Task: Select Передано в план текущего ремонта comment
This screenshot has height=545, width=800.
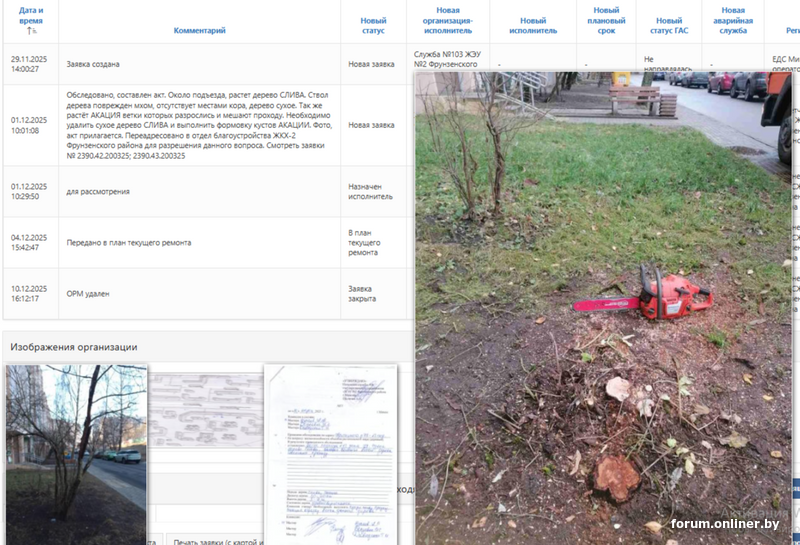Action: point(129,243)
